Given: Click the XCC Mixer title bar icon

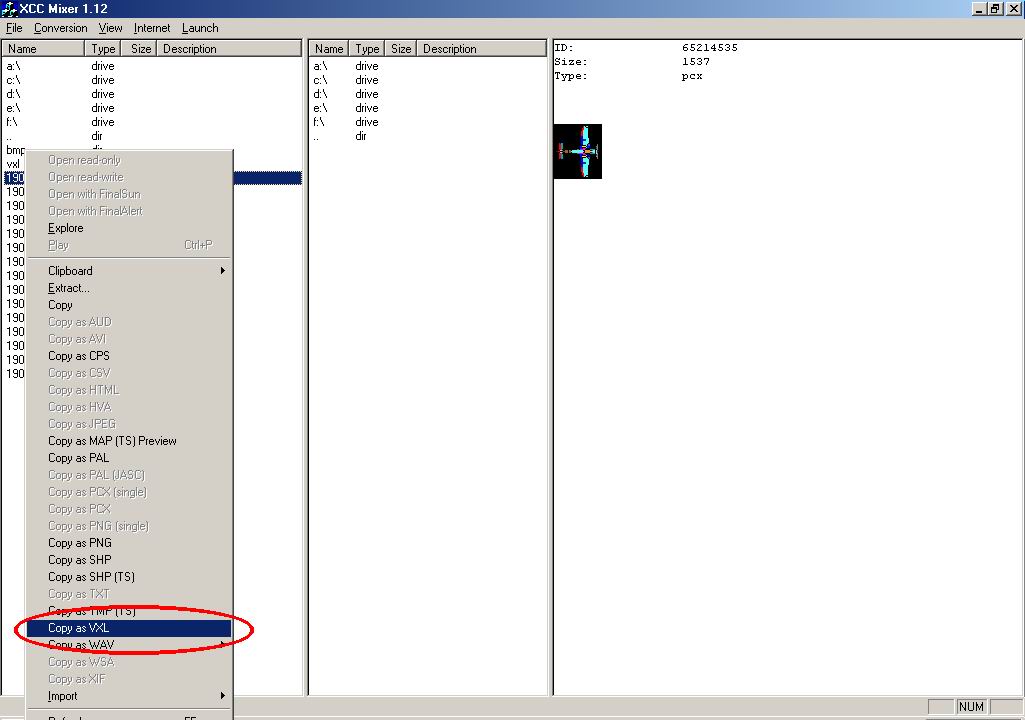Looking at the screenshot, I should pyautogui.click(x=9, y=9).
